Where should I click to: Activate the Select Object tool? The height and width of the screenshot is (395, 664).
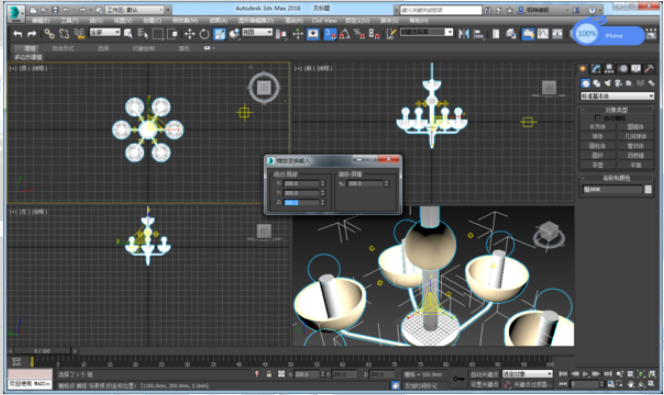click(x=127, y=34)
